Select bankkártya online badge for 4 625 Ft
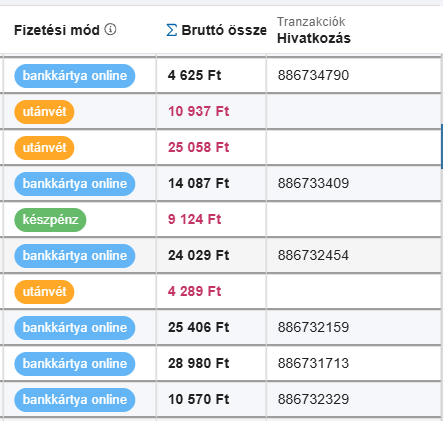This screenshot has height=421, width=443. click(75, 76)
